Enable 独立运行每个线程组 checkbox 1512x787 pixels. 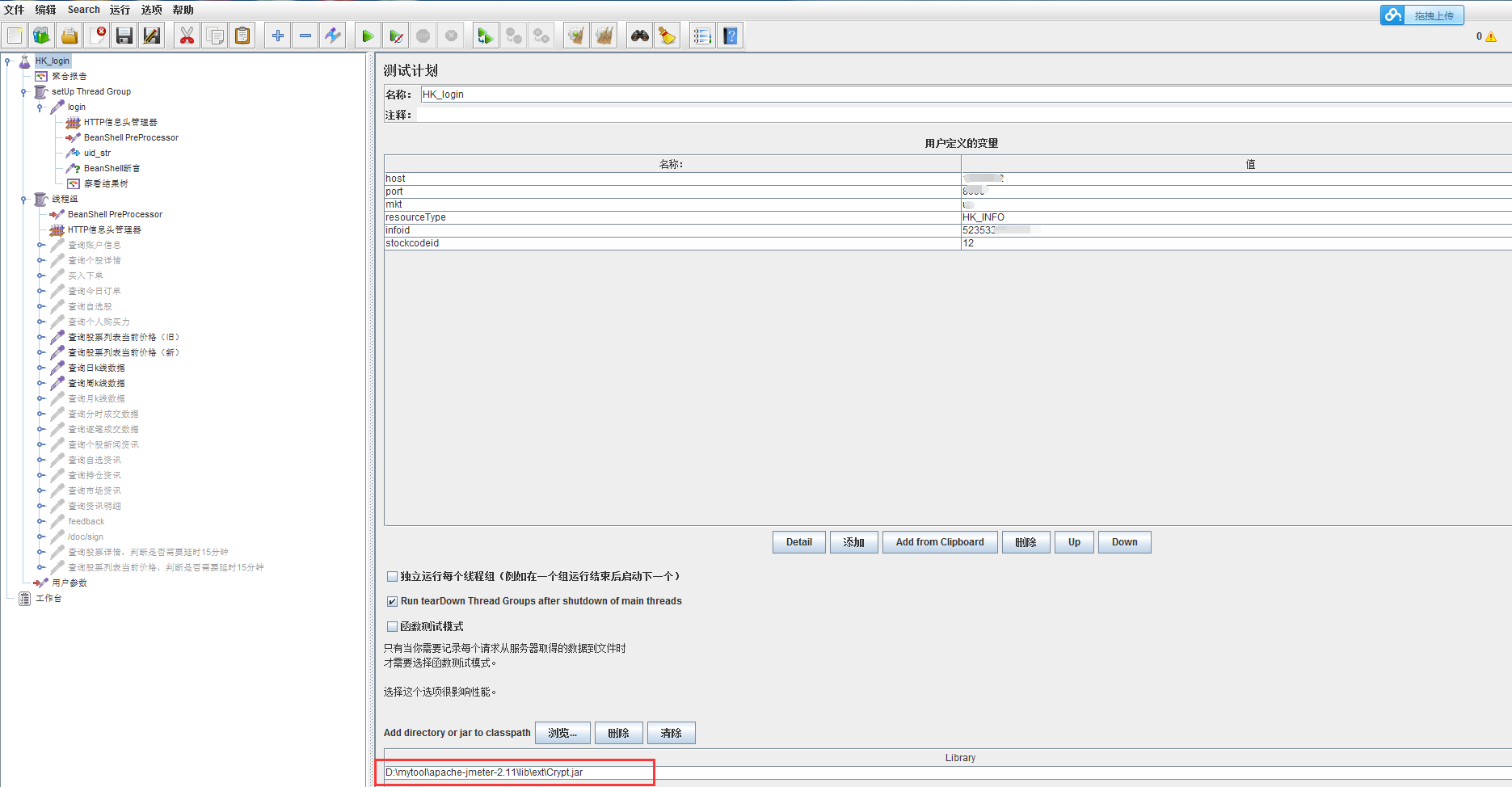click(x=392, y=576)
